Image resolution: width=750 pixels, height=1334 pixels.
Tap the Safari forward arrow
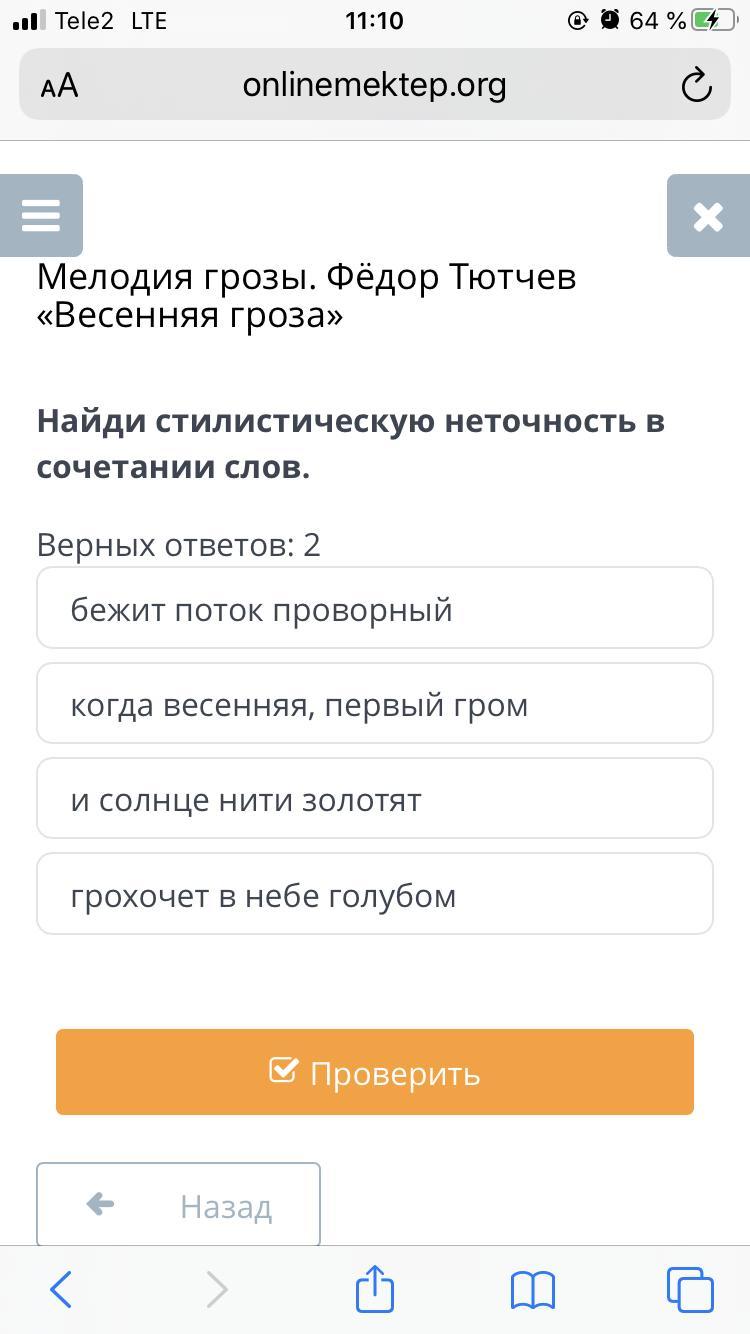tap(217, 1290)
